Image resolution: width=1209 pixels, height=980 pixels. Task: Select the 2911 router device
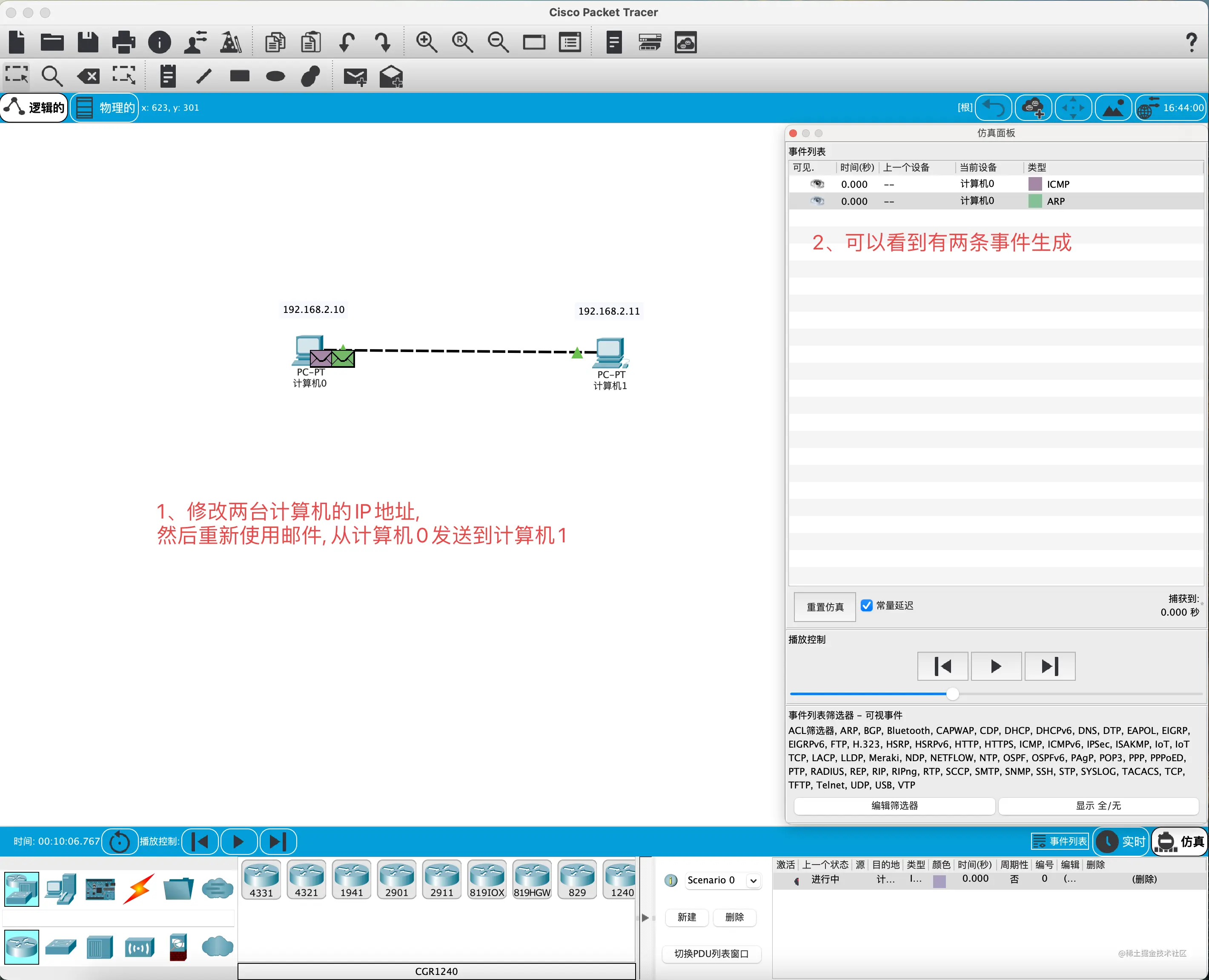tap(442, 879)
